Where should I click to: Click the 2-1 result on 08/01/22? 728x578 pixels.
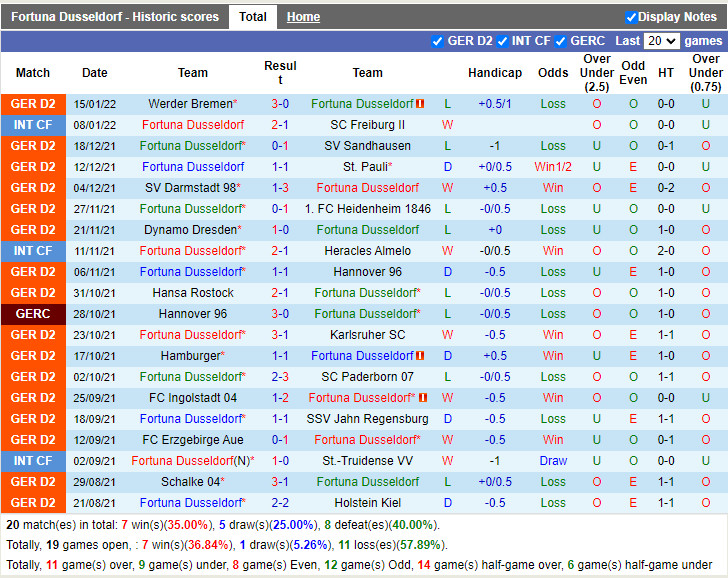(280, 125)
